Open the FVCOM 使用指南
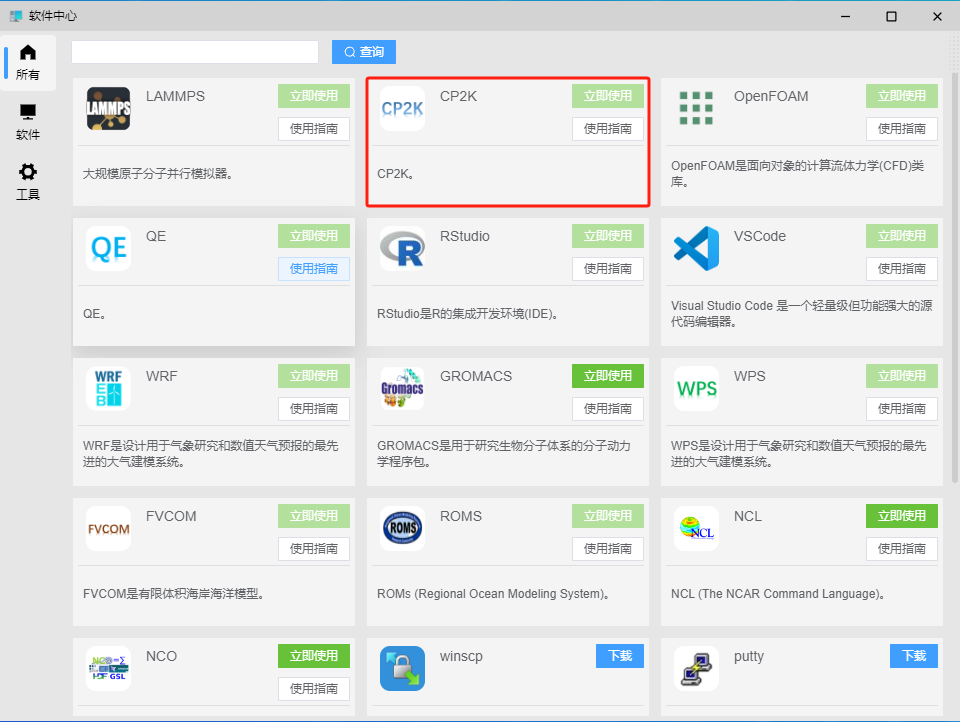 point(313,549)
